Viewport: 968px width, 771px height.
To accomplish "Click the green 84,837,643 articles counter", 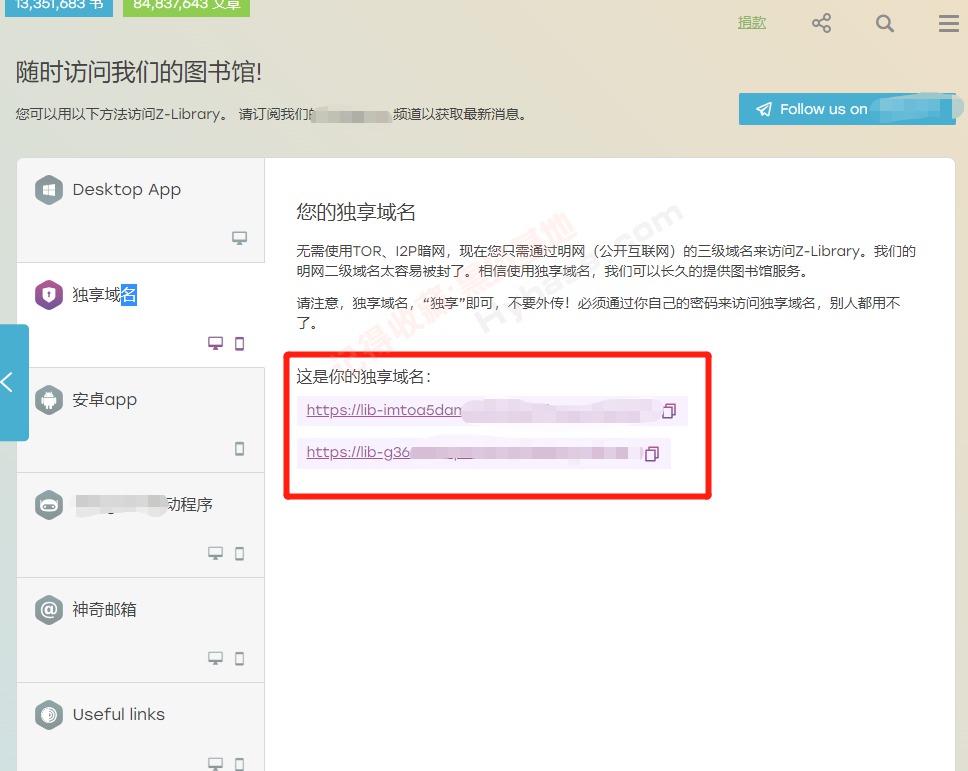I will click(x=186, y=6).
